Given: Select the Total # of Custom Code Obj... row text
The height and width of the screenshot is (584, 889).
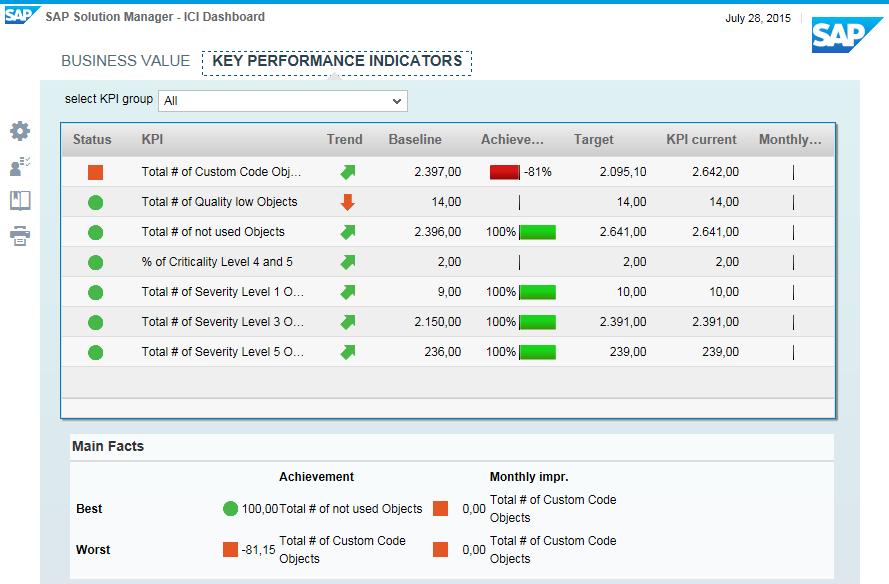Looking at the screenshot, I should [221, 172].
